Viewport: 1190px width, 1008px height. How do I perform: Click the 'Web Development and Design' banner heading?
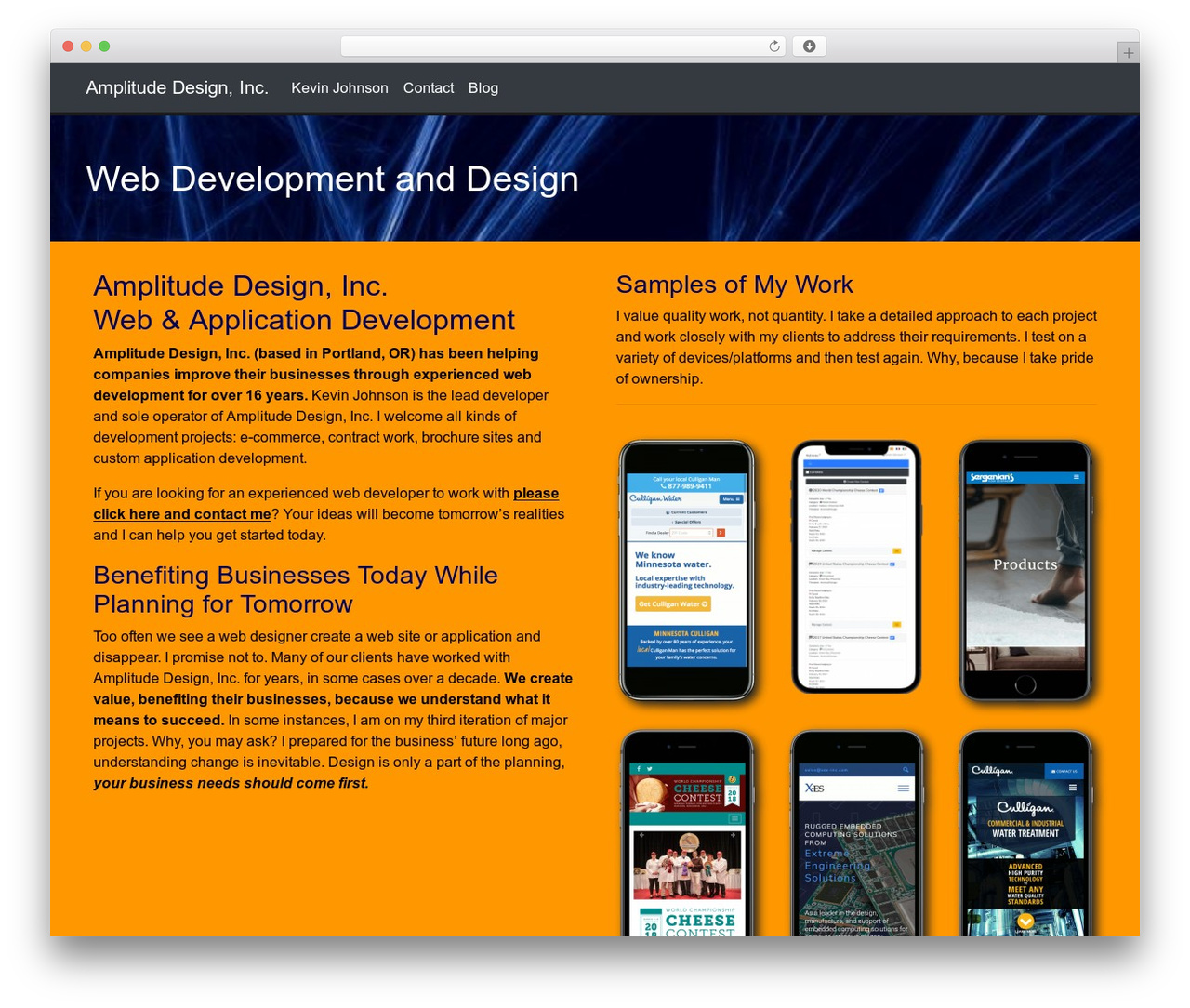coord(332,179)
